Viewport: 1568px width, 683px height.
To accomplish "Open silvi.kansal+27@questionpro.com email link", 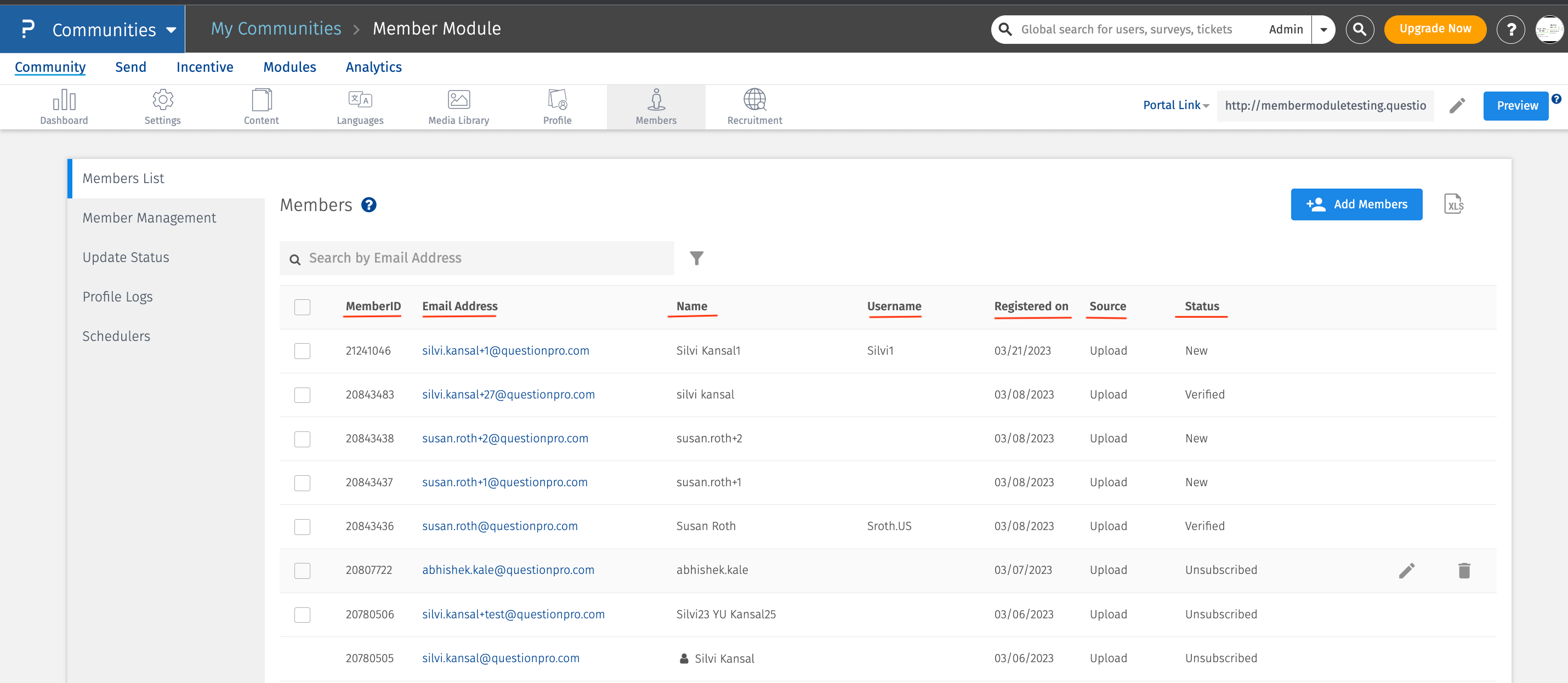I will [508, 395].
